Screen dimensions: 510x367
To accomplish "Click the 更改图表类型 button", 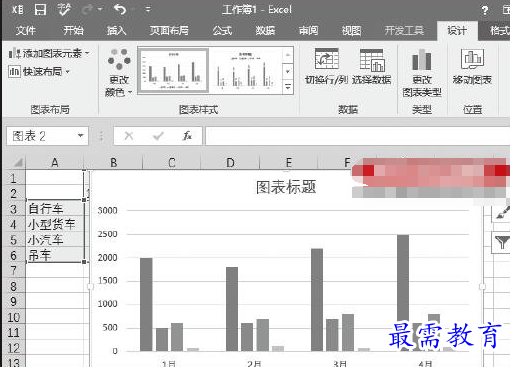I will (x=422, y=73).
